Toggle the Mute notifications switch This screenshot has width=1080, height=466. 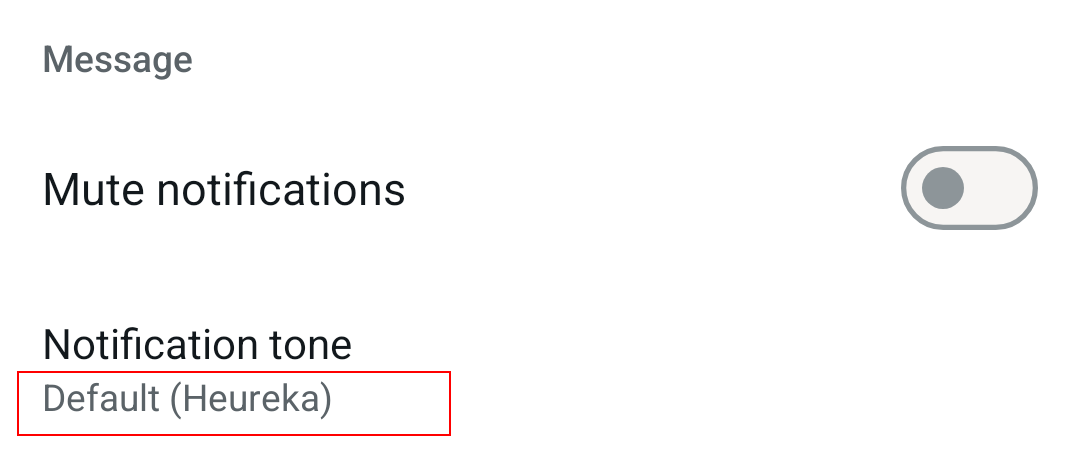tap(969, 188)
